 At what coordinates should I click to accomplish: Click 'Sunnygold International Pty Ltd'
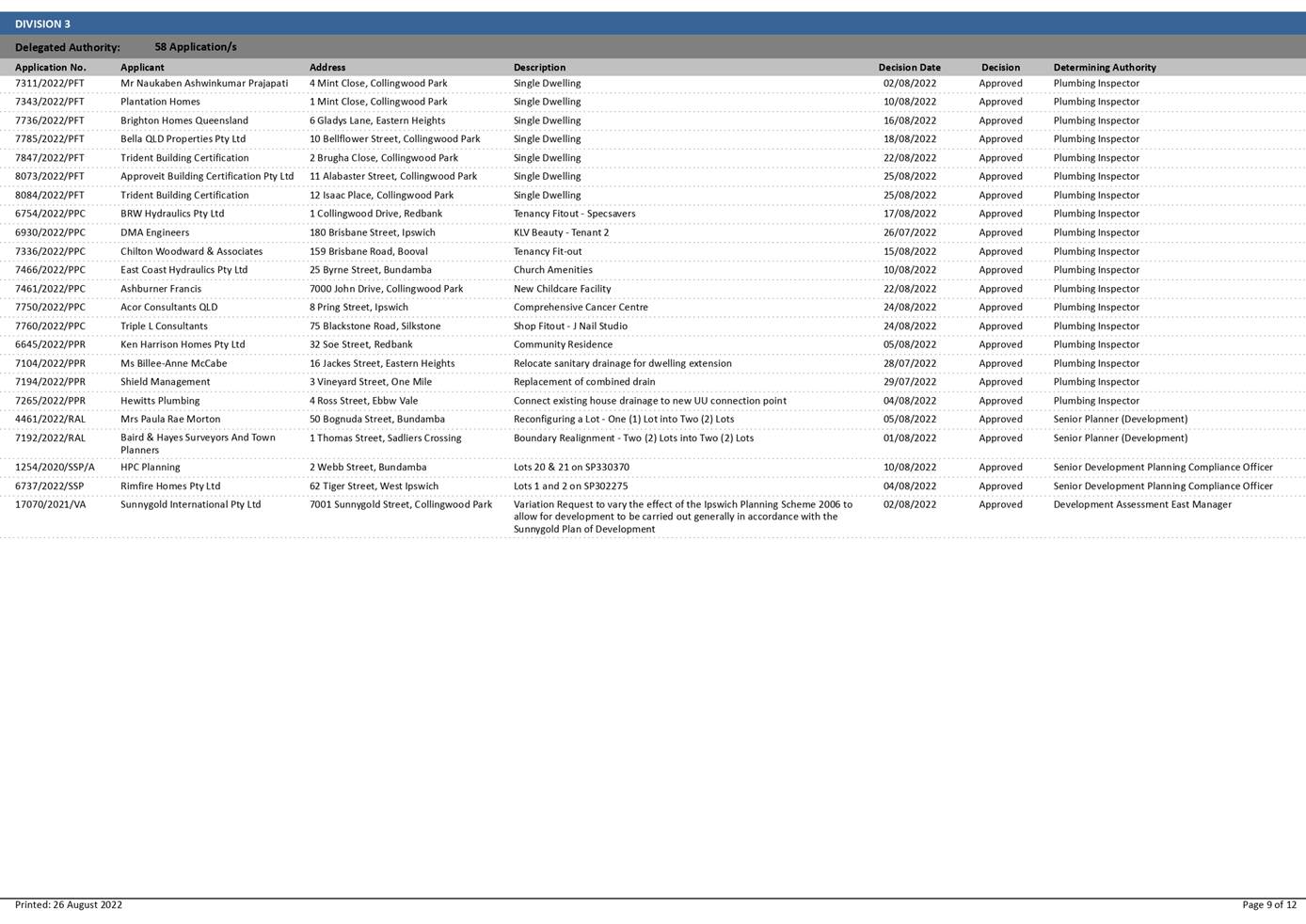pyautogui.click(x=190, y=504)
